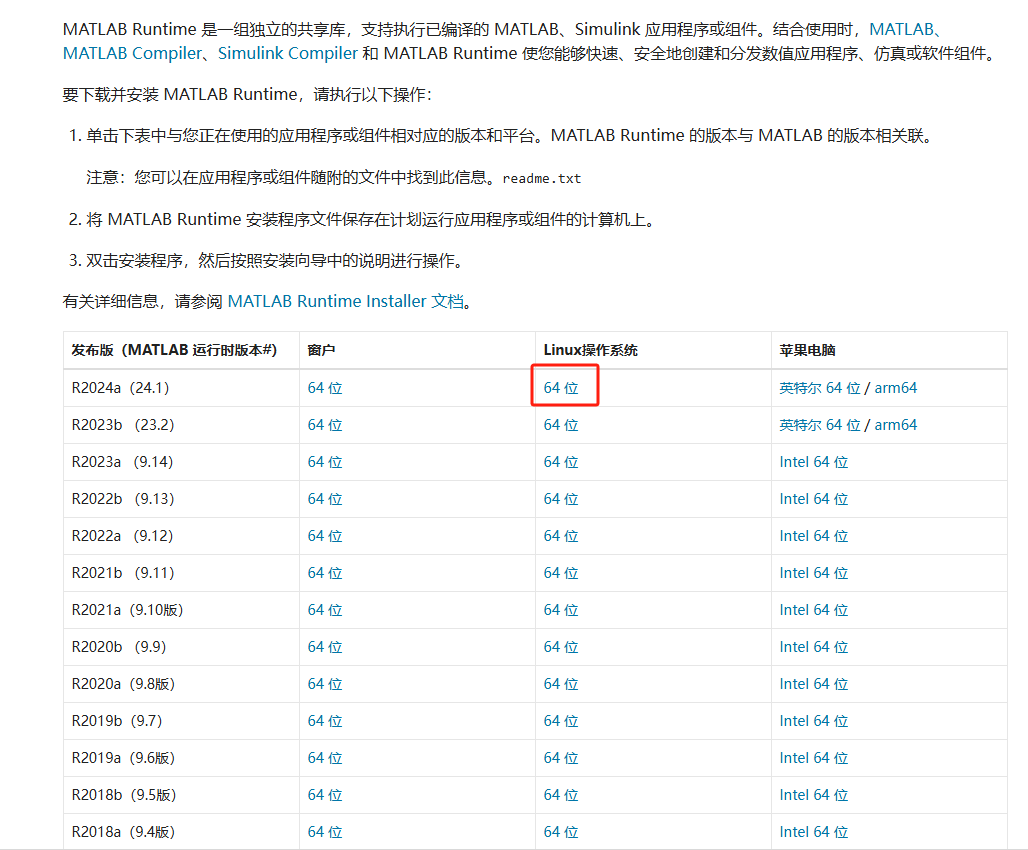
Task: Click R2018b Intel 64 位 Mac link
Action: click(814, 795)
